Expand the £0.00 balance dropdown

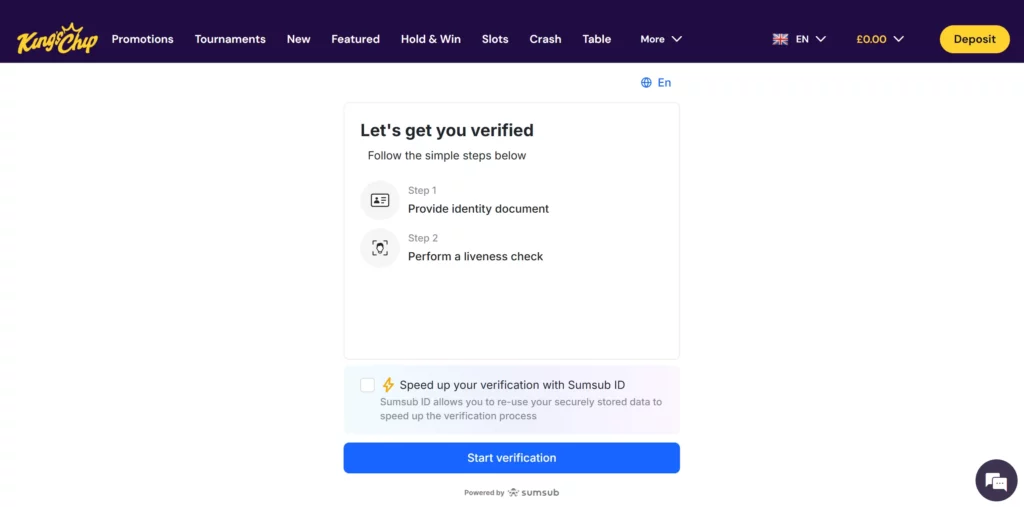880,39
